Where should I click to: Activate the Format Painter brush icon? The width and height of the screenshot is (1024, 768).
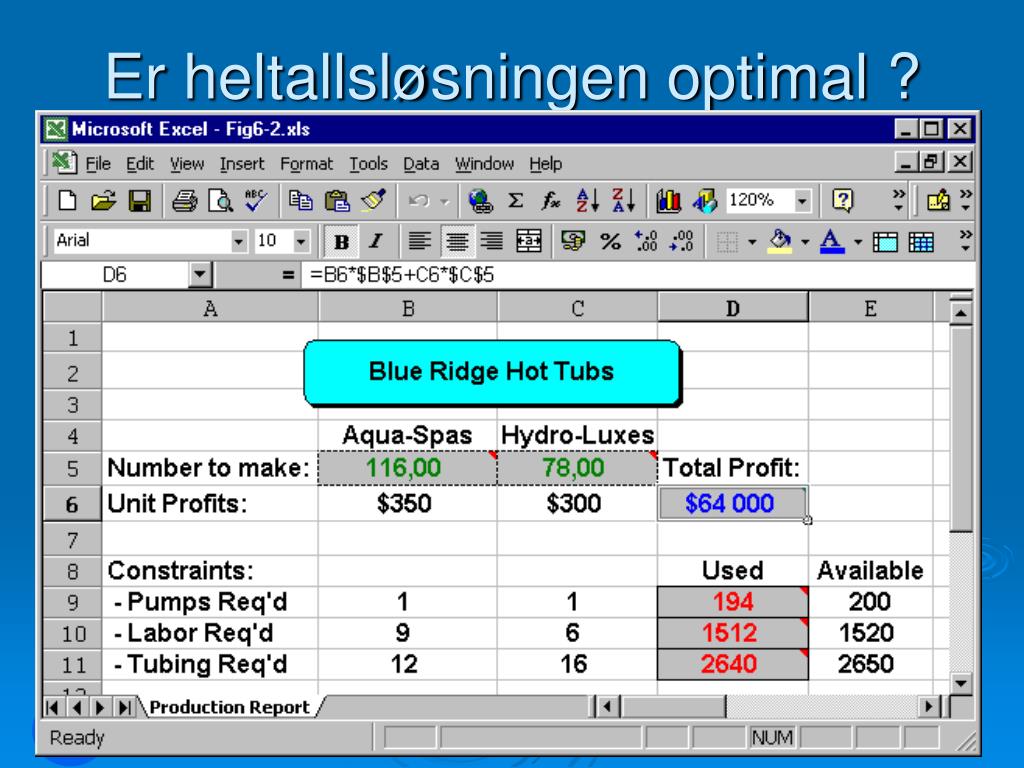point(374,200)
